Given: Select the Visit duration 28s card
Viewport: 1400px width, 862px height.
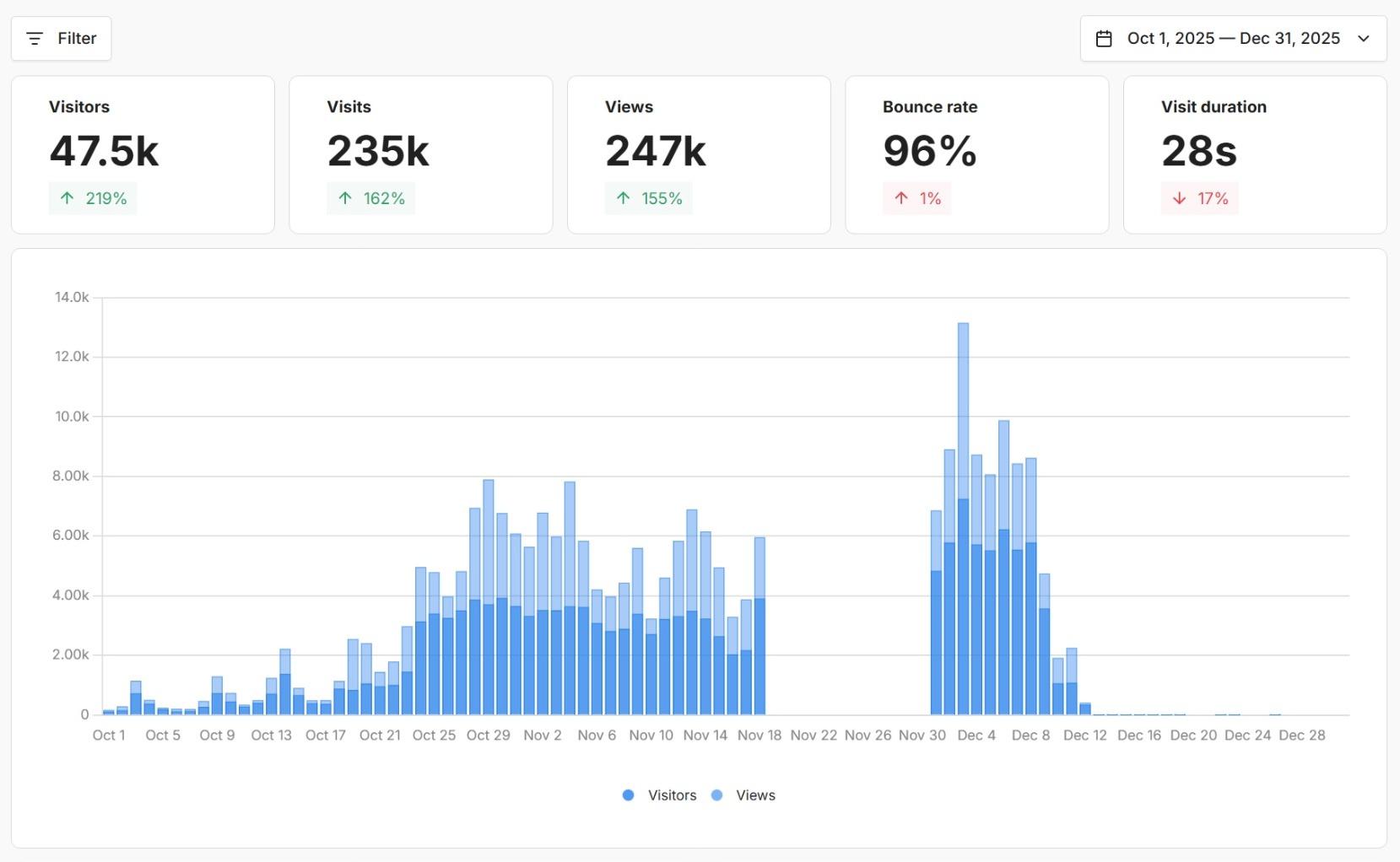Looking at the screenshot, I should 1255,154.
